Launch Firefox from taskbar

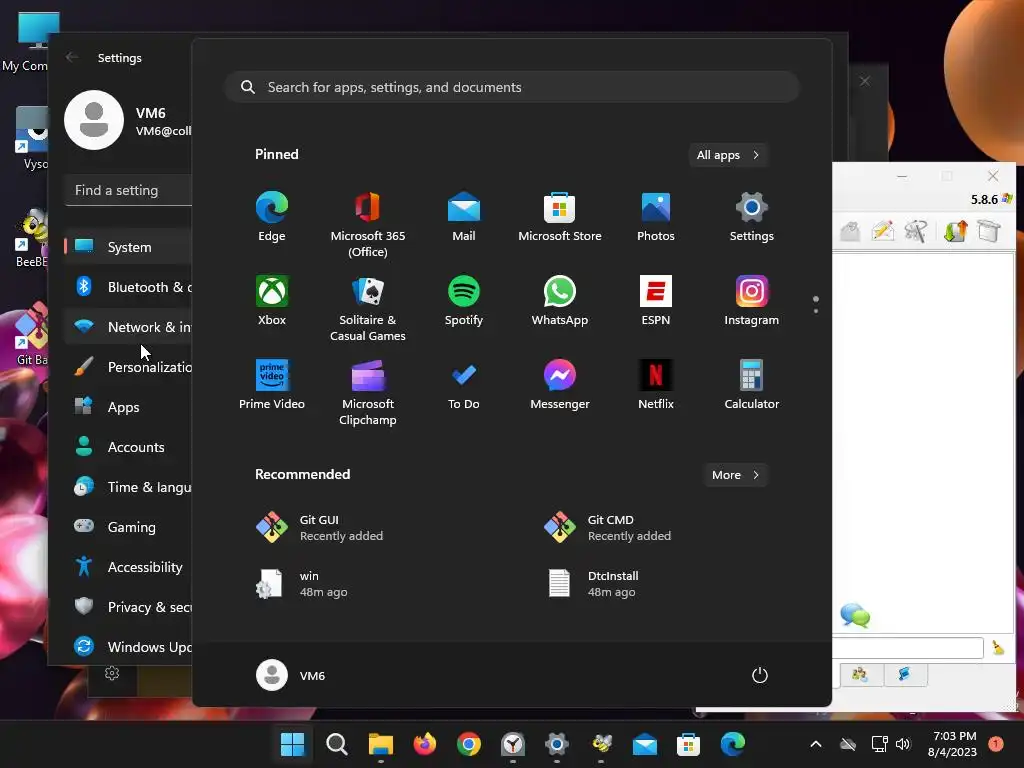pyautogui.click(x=424, y=744)
